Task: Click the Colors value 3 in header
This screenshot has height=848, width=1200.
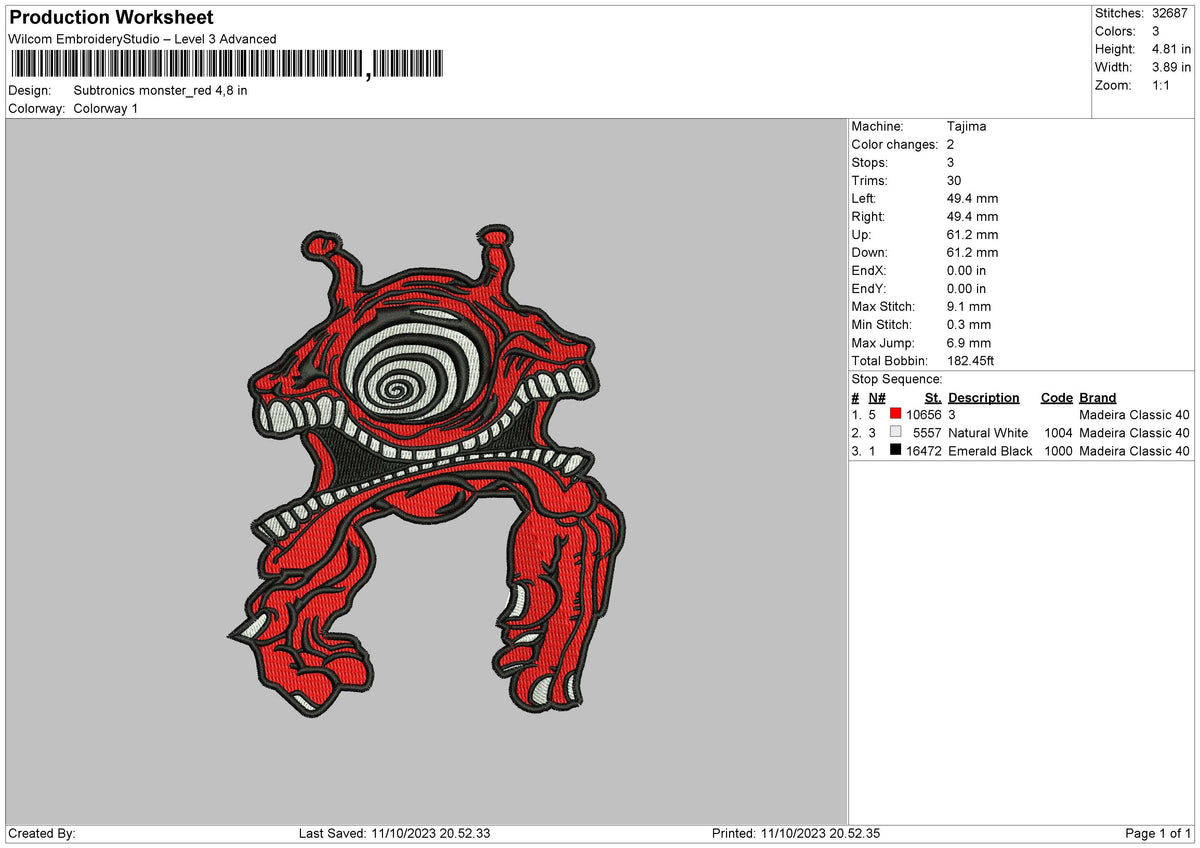Action: pyautogui.click(x=1156, y=31)
